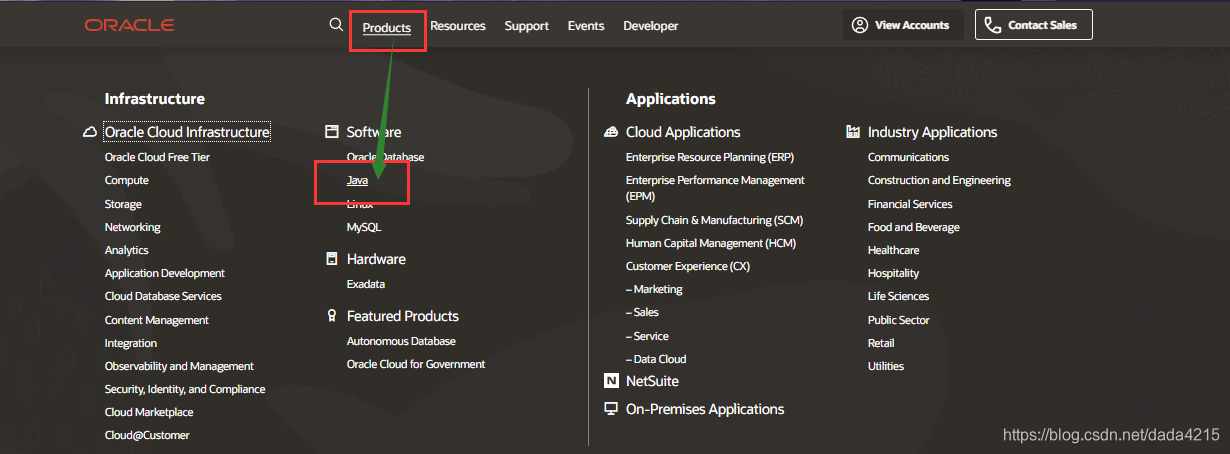This screenshot has height=454, width=1230.
Task: Click the user icon in View Accounts
Action: (x=860, y=25)
